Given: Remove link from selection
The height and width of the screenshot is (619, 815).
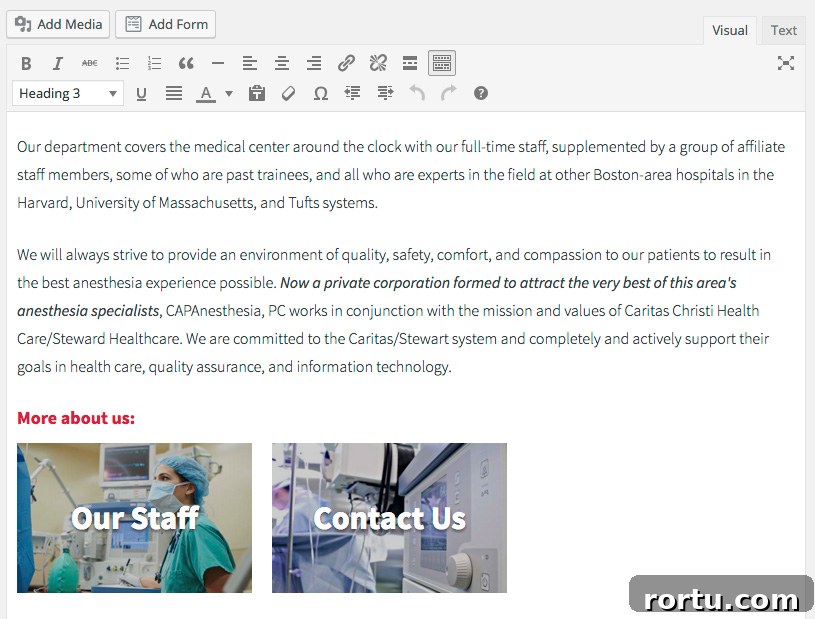Looking at the screenshot, I should [378, 63].
